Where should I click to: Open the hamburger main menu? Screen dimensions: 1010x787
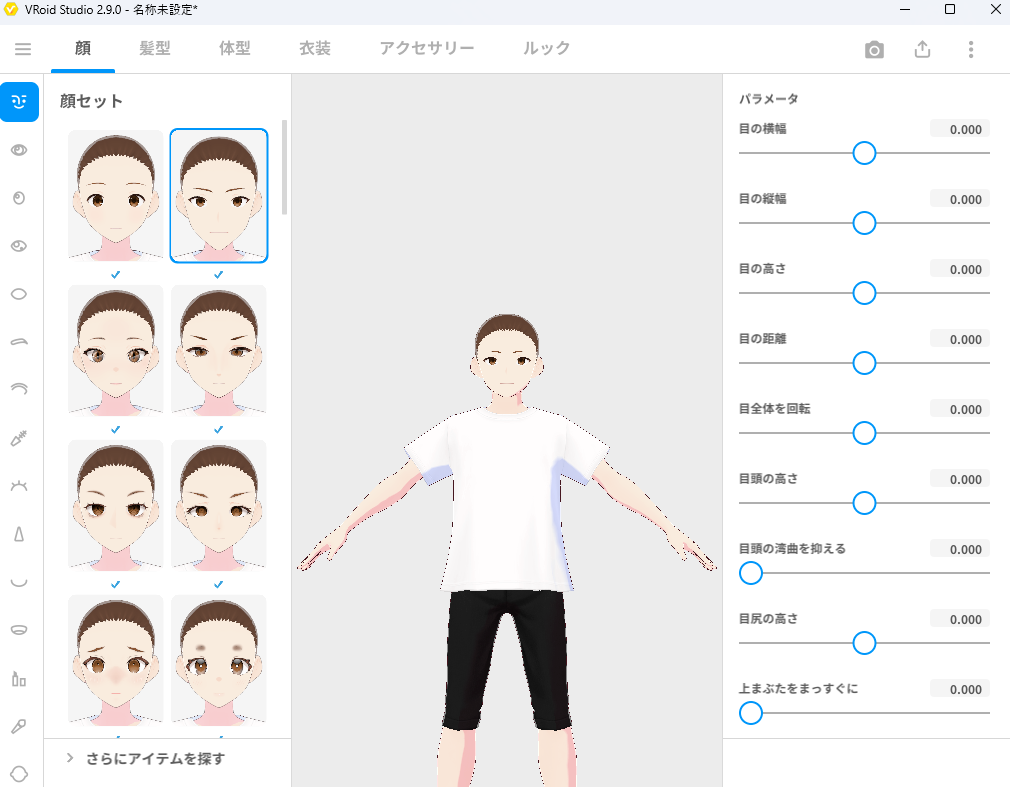click(22, 49)
